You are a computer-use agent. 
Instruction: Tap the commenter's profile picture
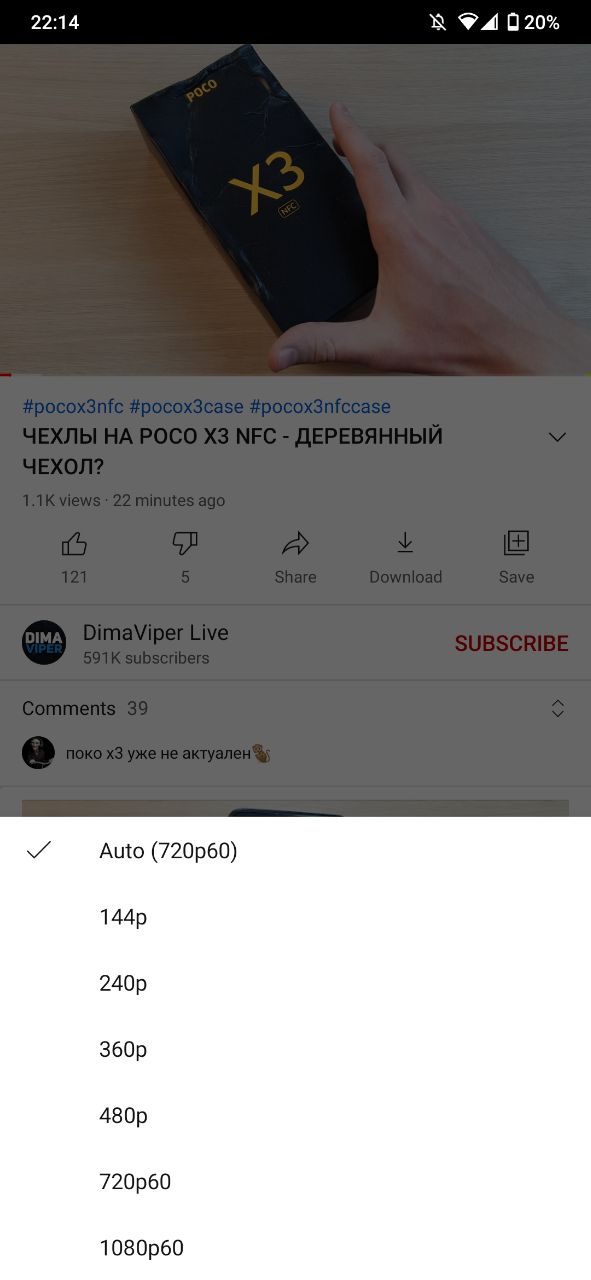pyautogui.click(x=38, y=753)
